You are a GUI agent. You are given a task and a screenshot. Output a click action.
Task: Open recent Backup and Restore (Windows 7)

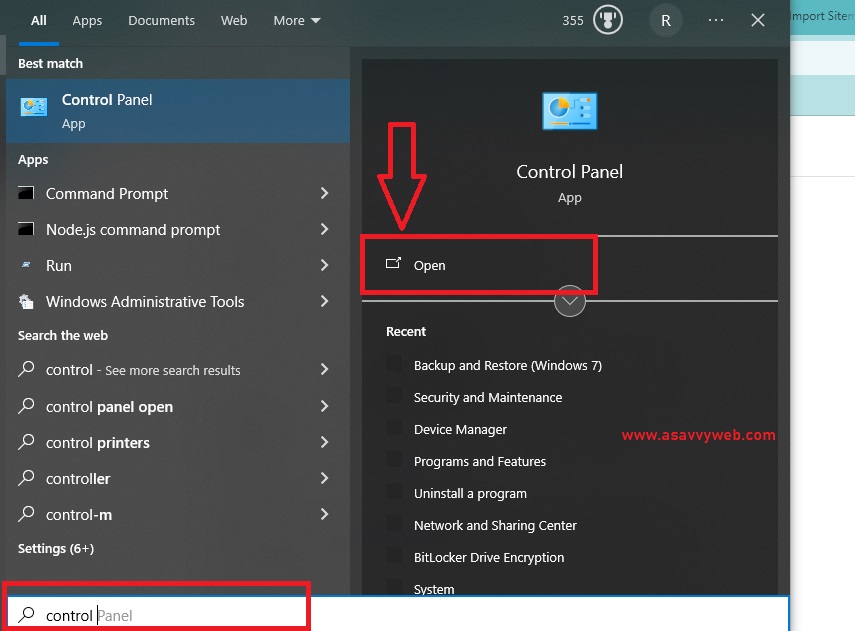coord(508,365)
